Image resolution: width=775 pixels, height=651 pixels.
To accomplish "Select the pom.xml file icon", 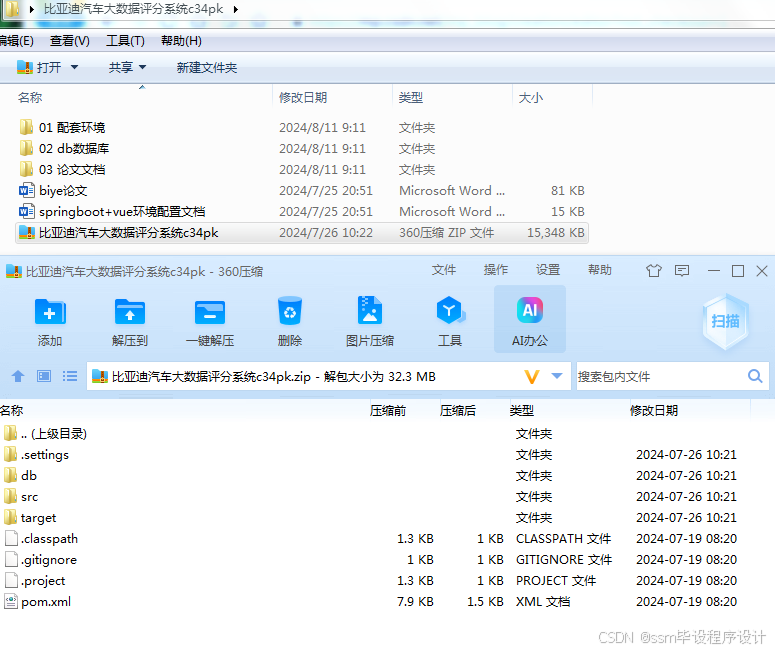I will [x=11, y=602].
